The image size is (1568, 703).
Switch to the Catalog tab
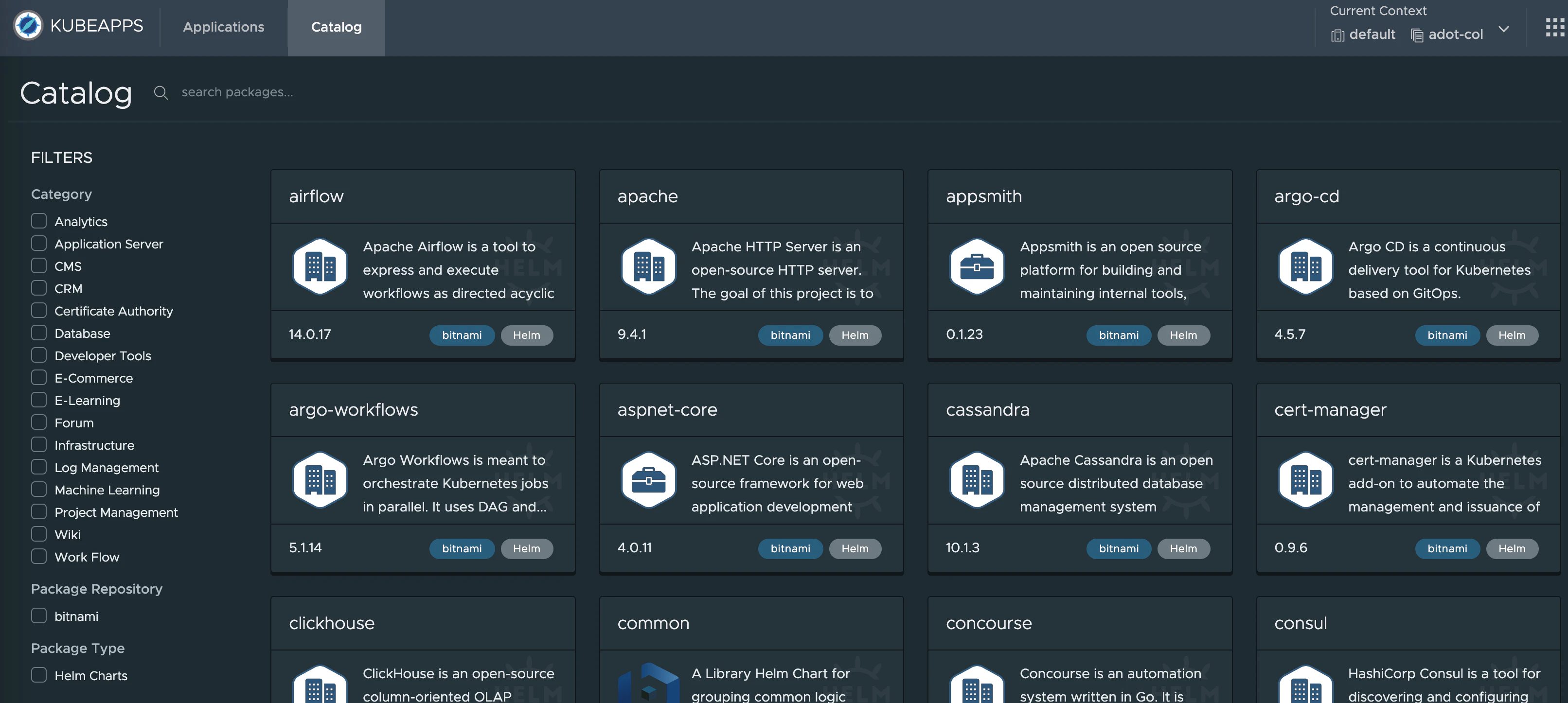(336, 27)
